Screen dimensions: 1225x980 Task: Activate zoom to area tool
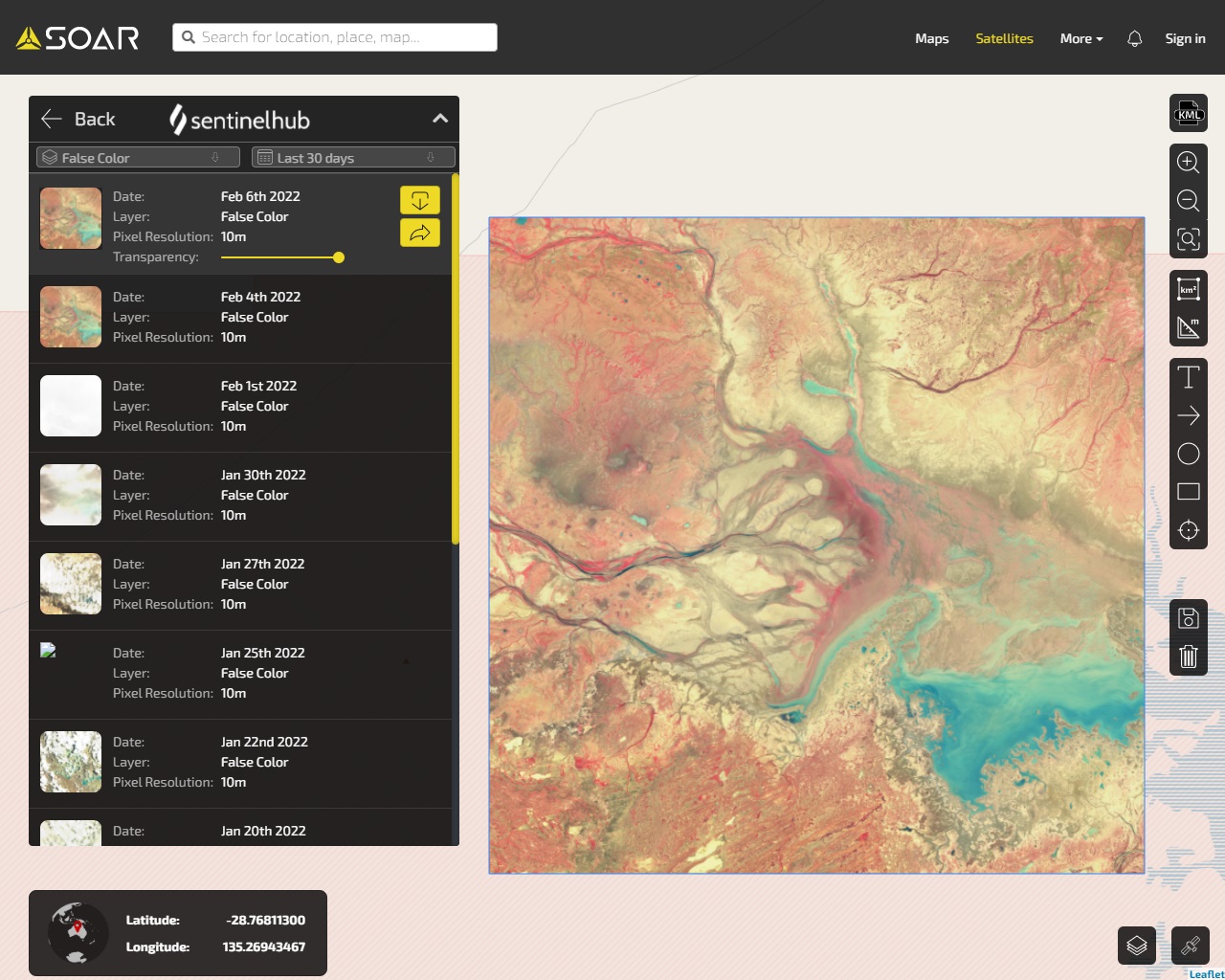click(1189, 238)
